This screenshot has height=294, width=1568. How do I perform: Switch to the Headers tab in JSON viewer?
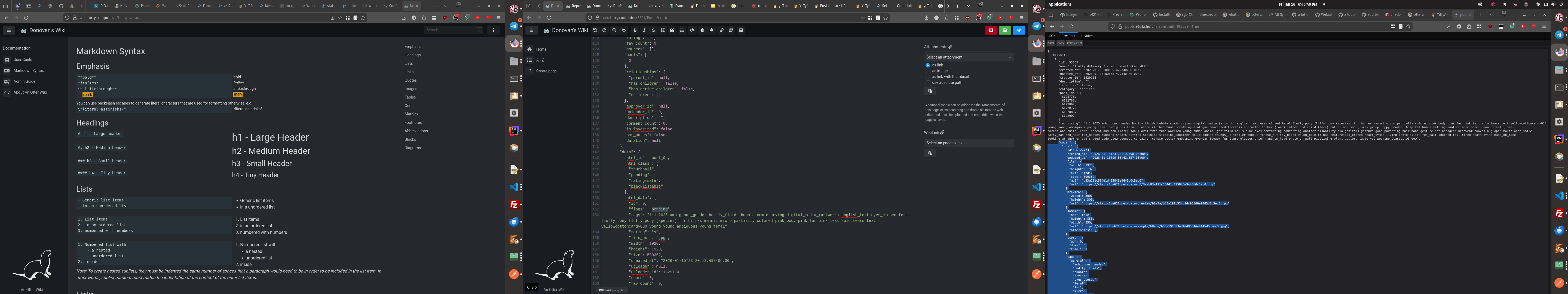1087,36
